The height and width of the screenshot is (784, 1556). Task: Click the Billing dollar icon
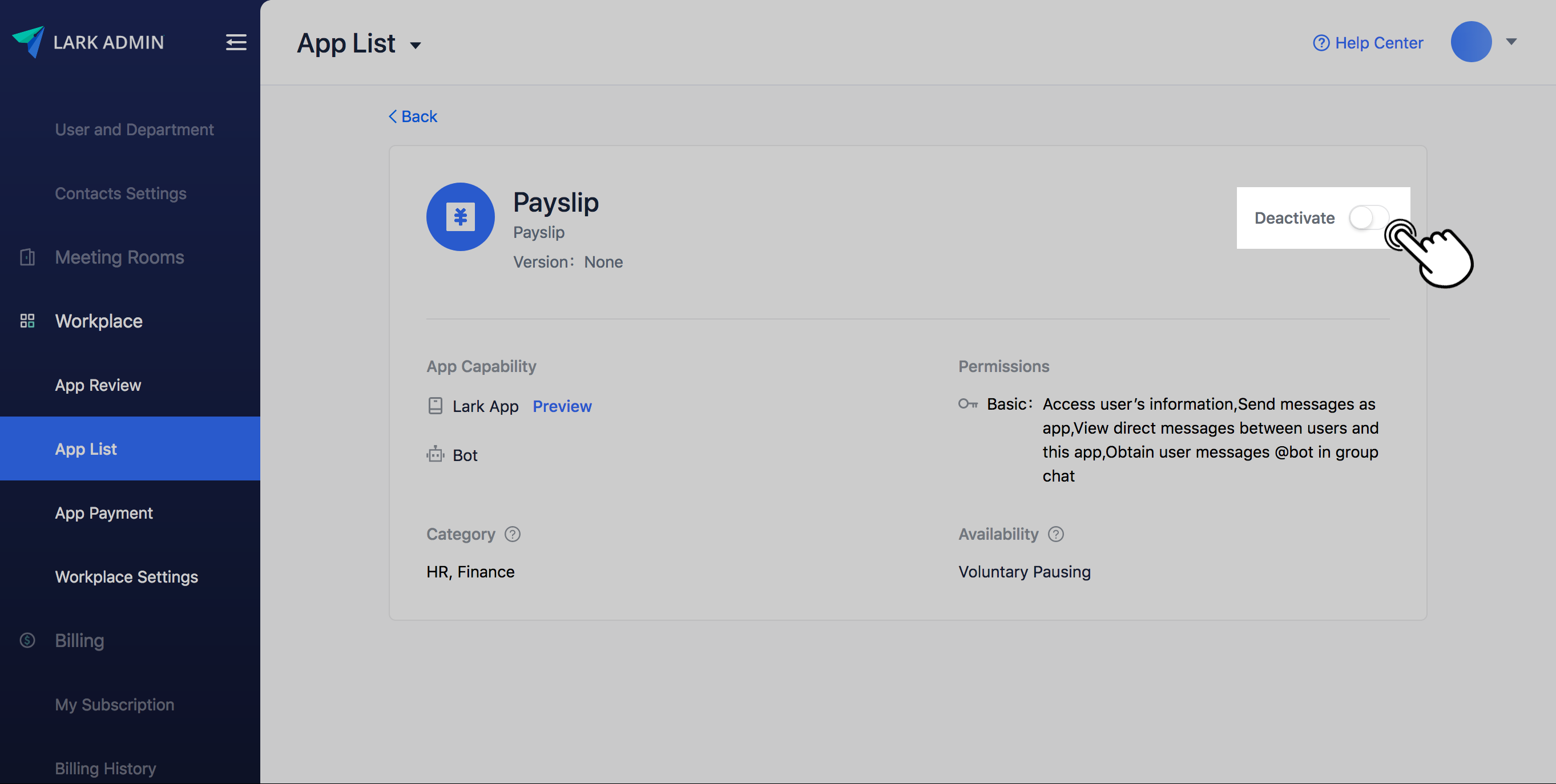[27, 640]
